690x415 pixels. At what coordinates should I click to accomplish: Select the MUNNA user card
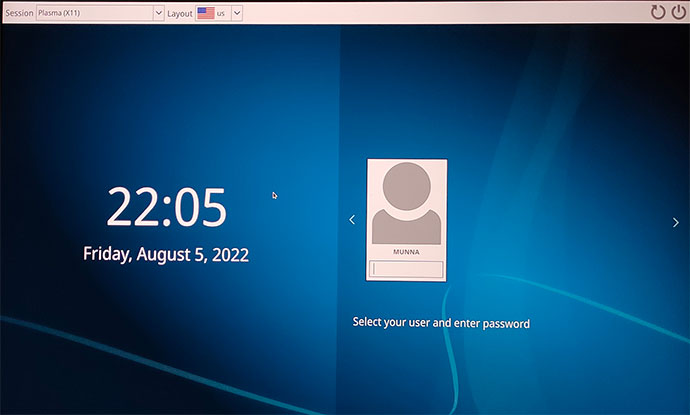point(406,220)
